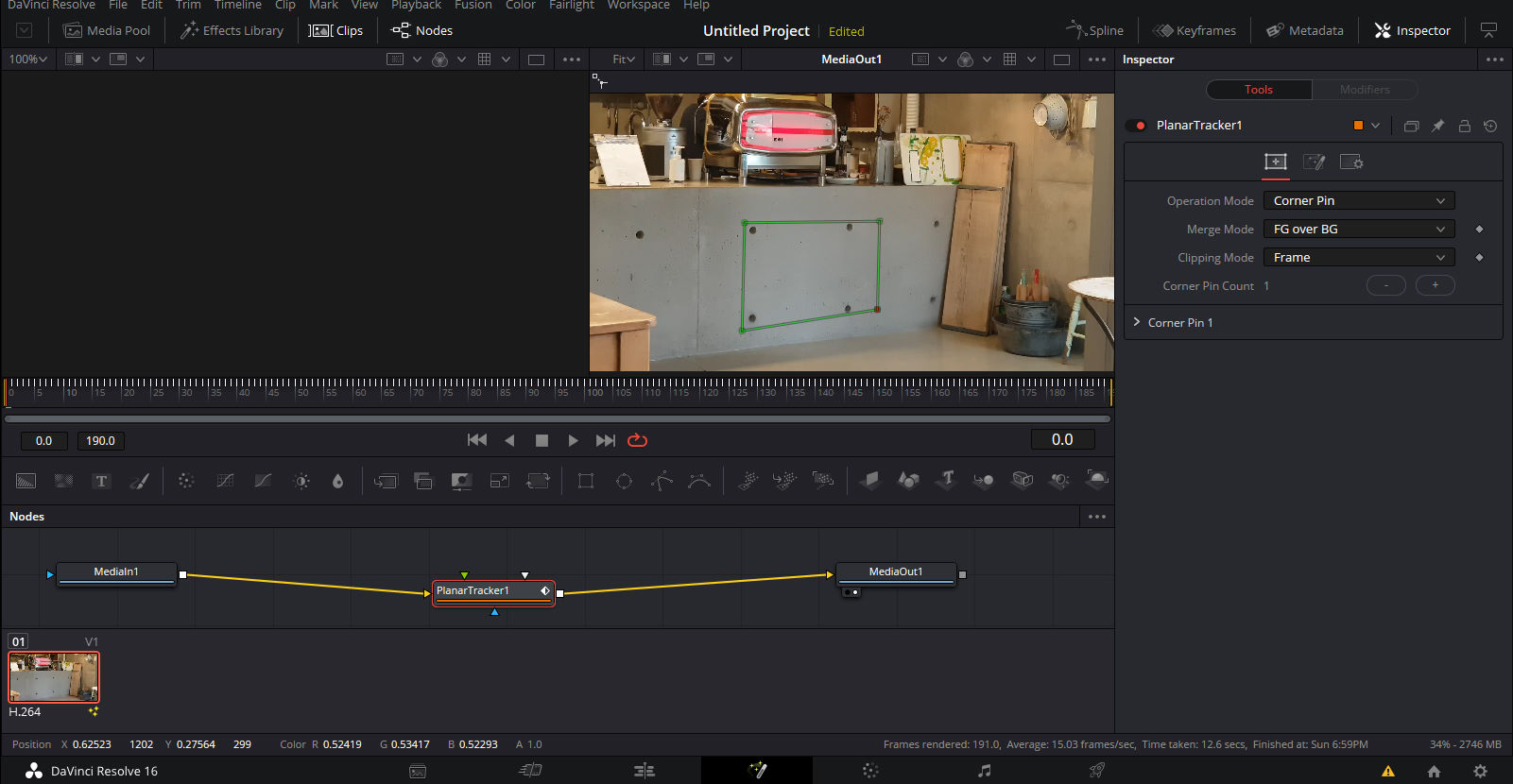This screenshot has height=784, width=1513.
Task: Open the Operation Mode dropdown
Action: [x=1358, y=200]
